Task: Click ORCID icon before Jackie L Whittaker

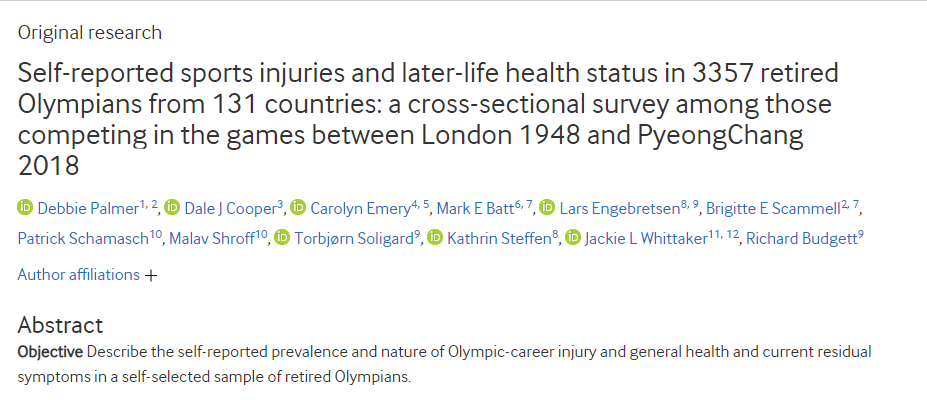Action: (x=572, y=238)
